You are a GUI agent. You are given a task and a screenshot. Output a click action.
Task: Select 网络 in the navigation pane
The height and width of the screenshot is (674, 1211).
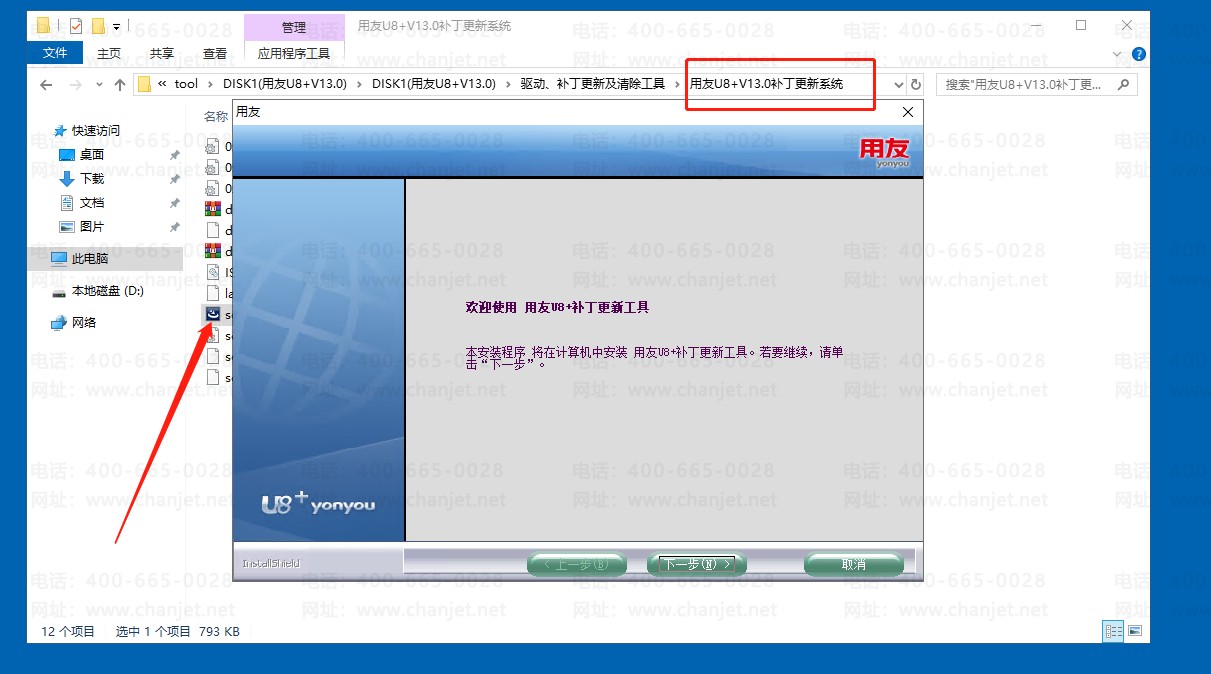pos(84,322)
